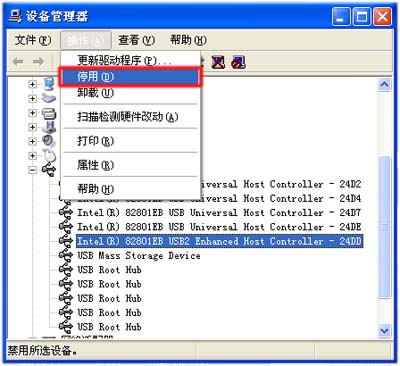Click the USB Mass Storage Device icon
The width and height of the screenshot is (400, 366).
tap(65, 255)
